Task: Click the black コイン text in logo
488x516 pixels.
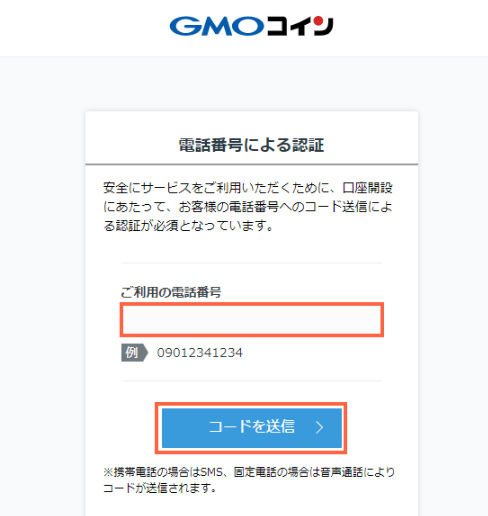Action: [x=299, y=26]
